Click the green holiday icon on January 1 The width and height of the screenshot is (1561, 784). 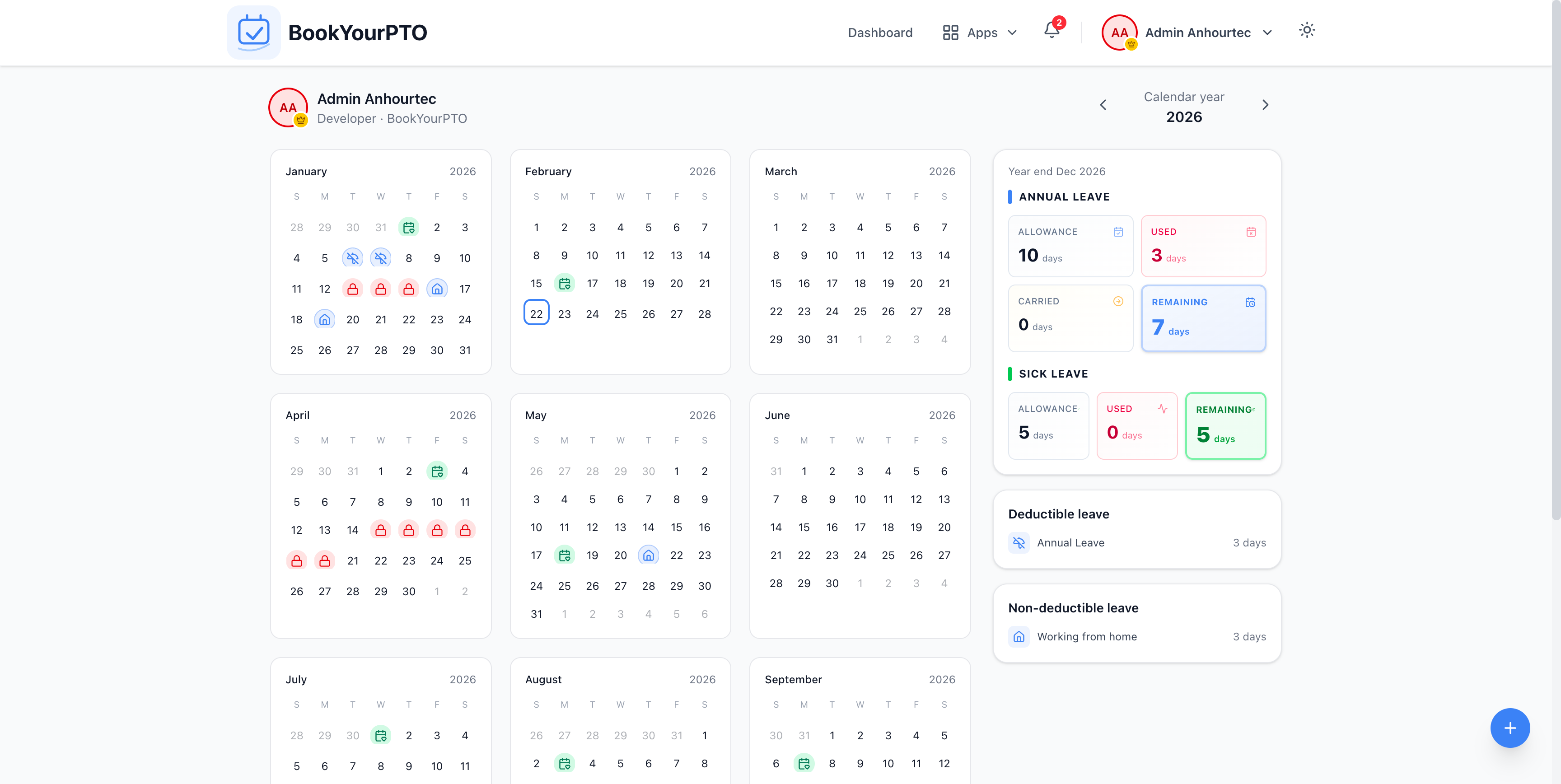409,227
